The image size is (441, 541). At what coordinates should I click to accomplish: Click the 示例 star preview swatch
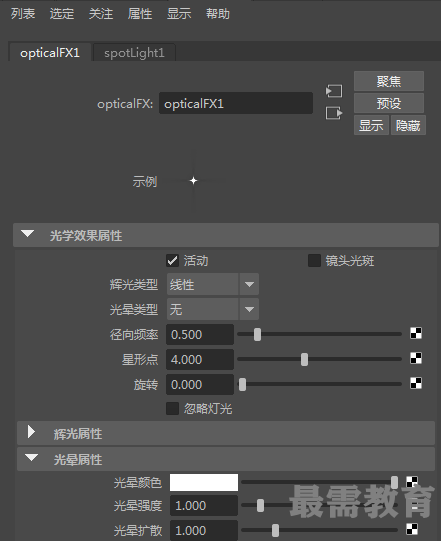click(194, 180)
